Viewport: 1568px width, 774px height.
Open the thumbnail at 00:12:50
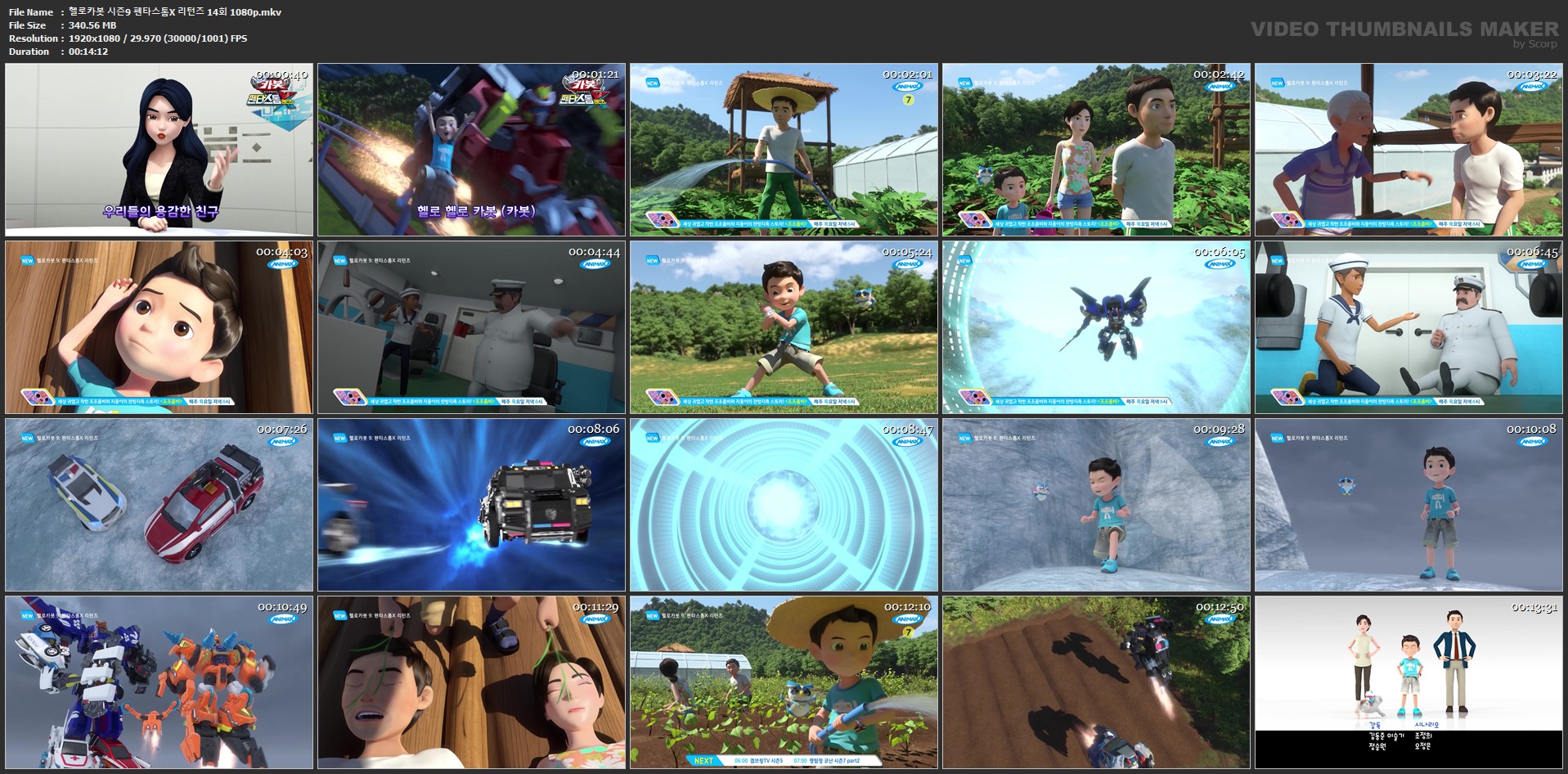pyautogui.click(x=1097, y=682)
